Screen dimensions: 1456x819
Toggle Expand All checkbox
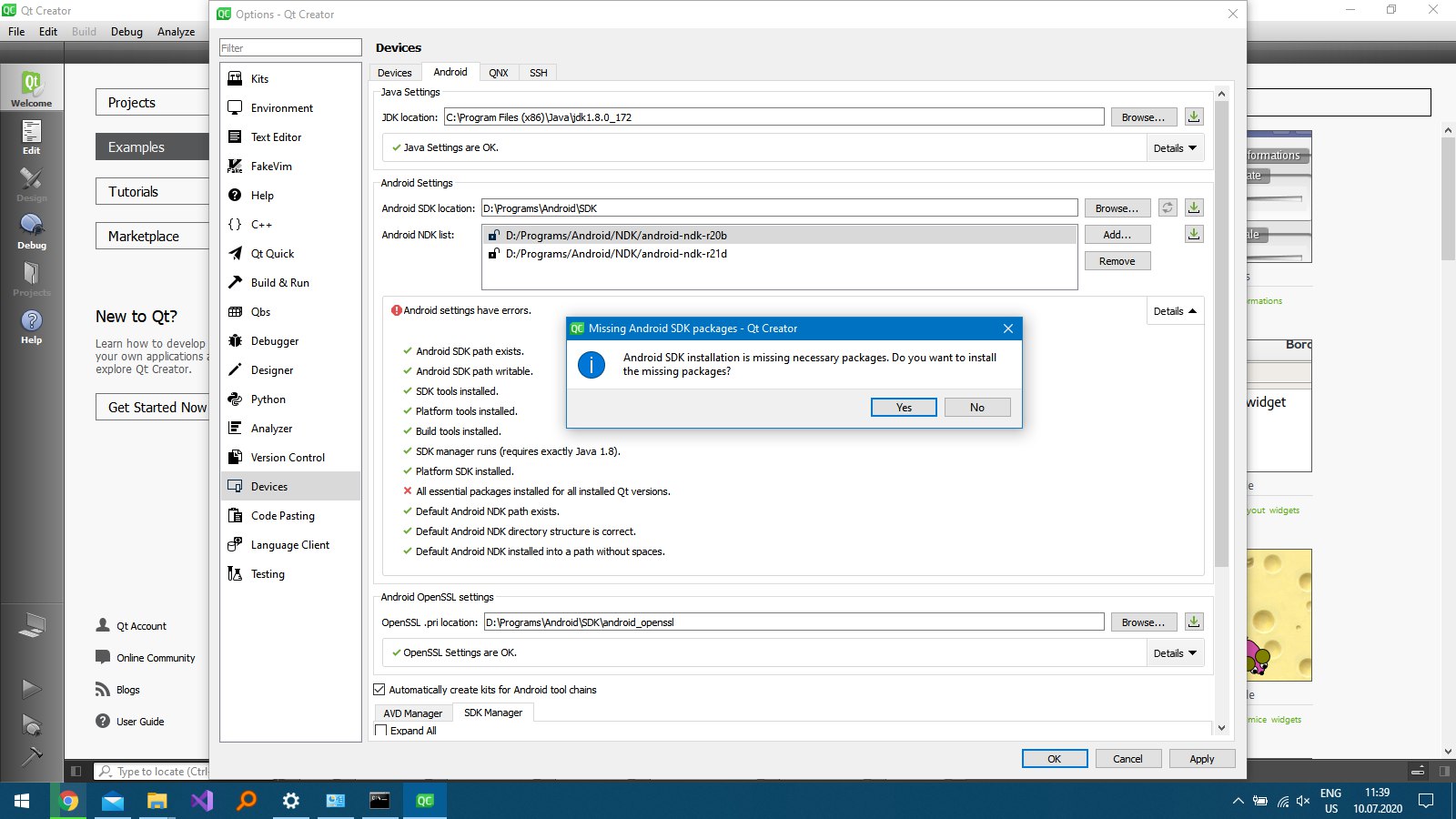tap(381, 731)
